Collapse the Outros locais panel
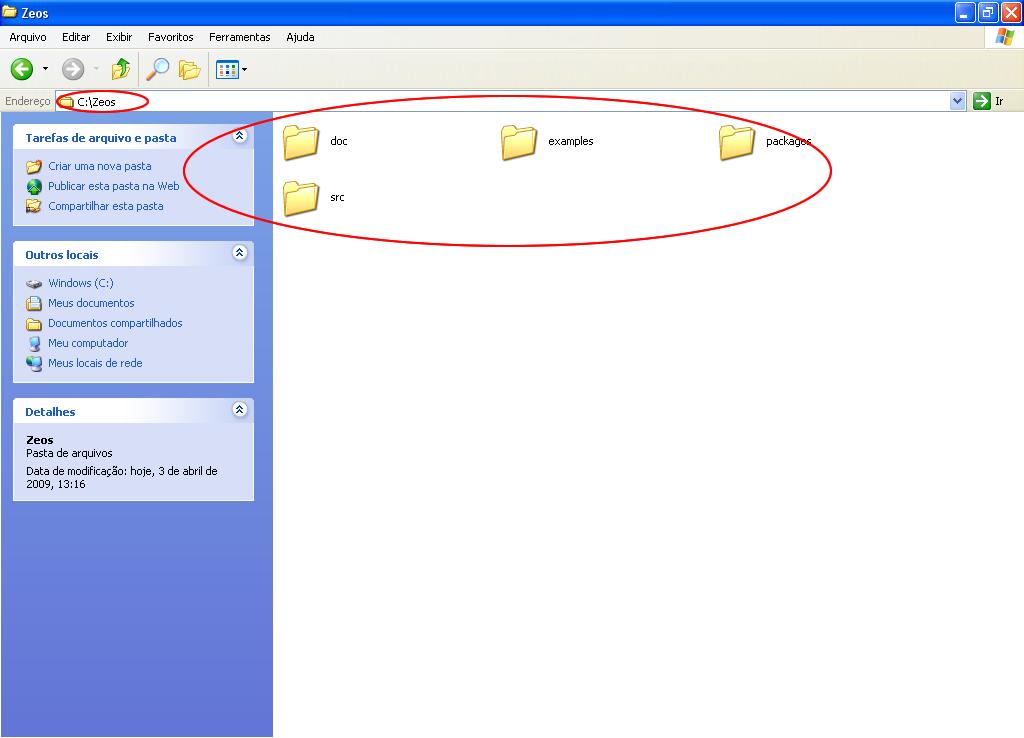The width and height of the screenshot is (1024, 738). coord(239,253)
